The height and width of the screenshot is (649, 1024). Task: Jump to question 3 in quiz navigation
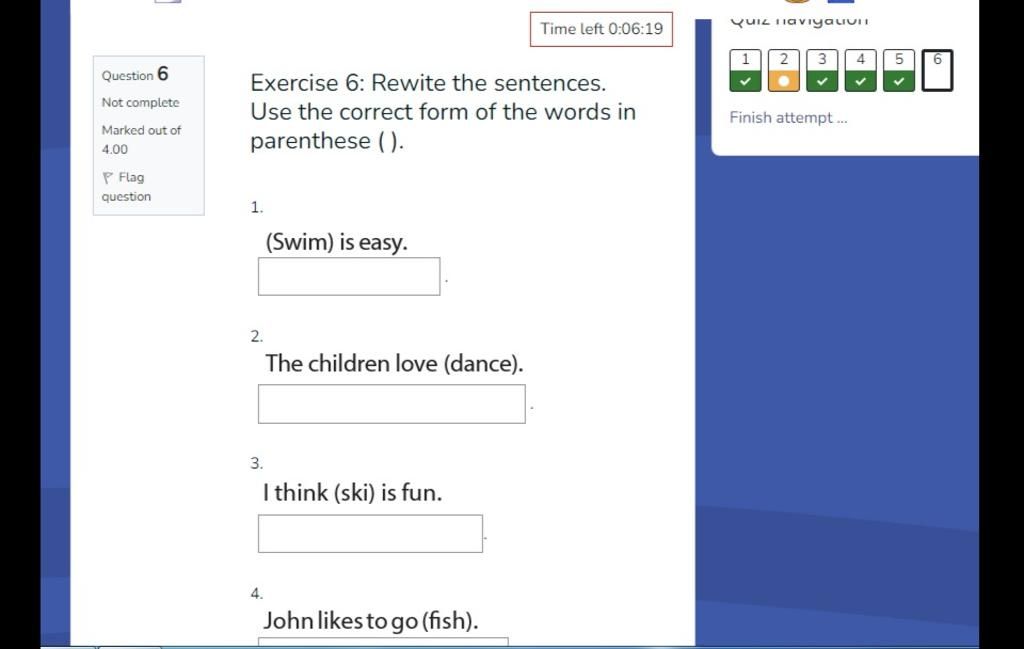pos(822,71)
